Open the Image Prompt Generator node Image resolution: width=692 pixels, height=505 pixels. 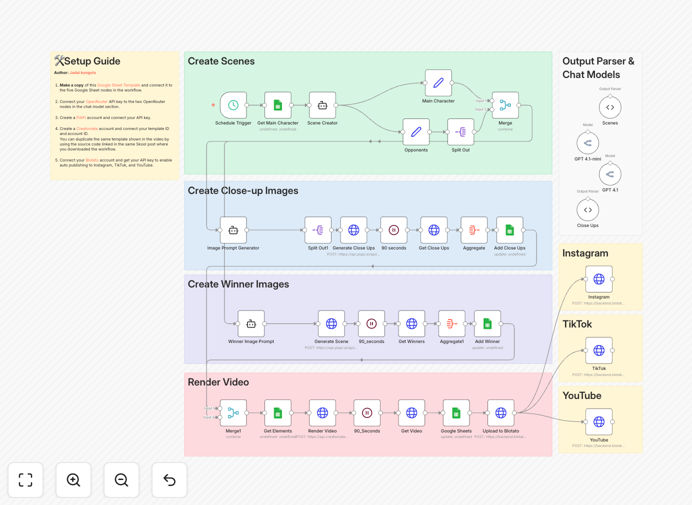233,230
